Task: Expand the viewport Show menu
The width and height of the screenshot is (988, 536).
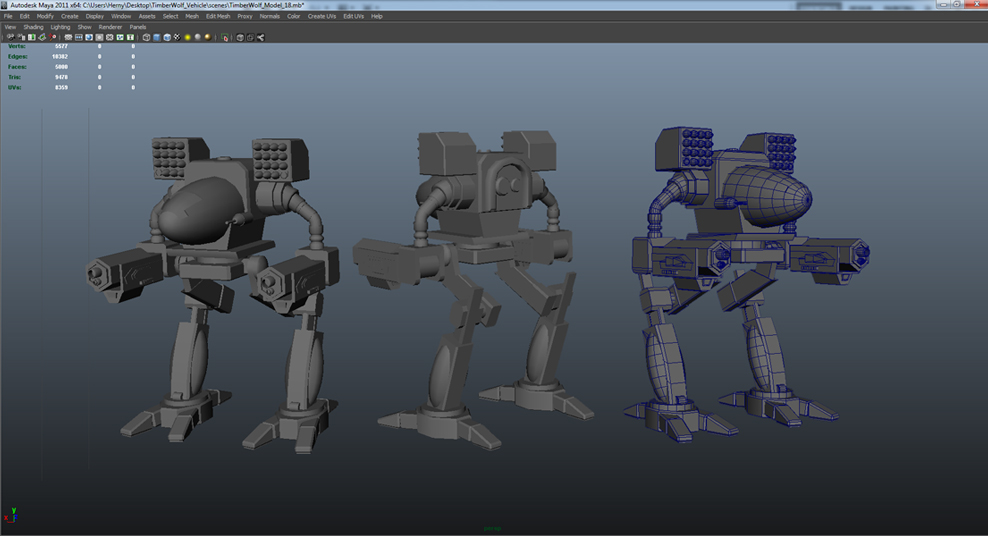Action: (x=84, y=27)
